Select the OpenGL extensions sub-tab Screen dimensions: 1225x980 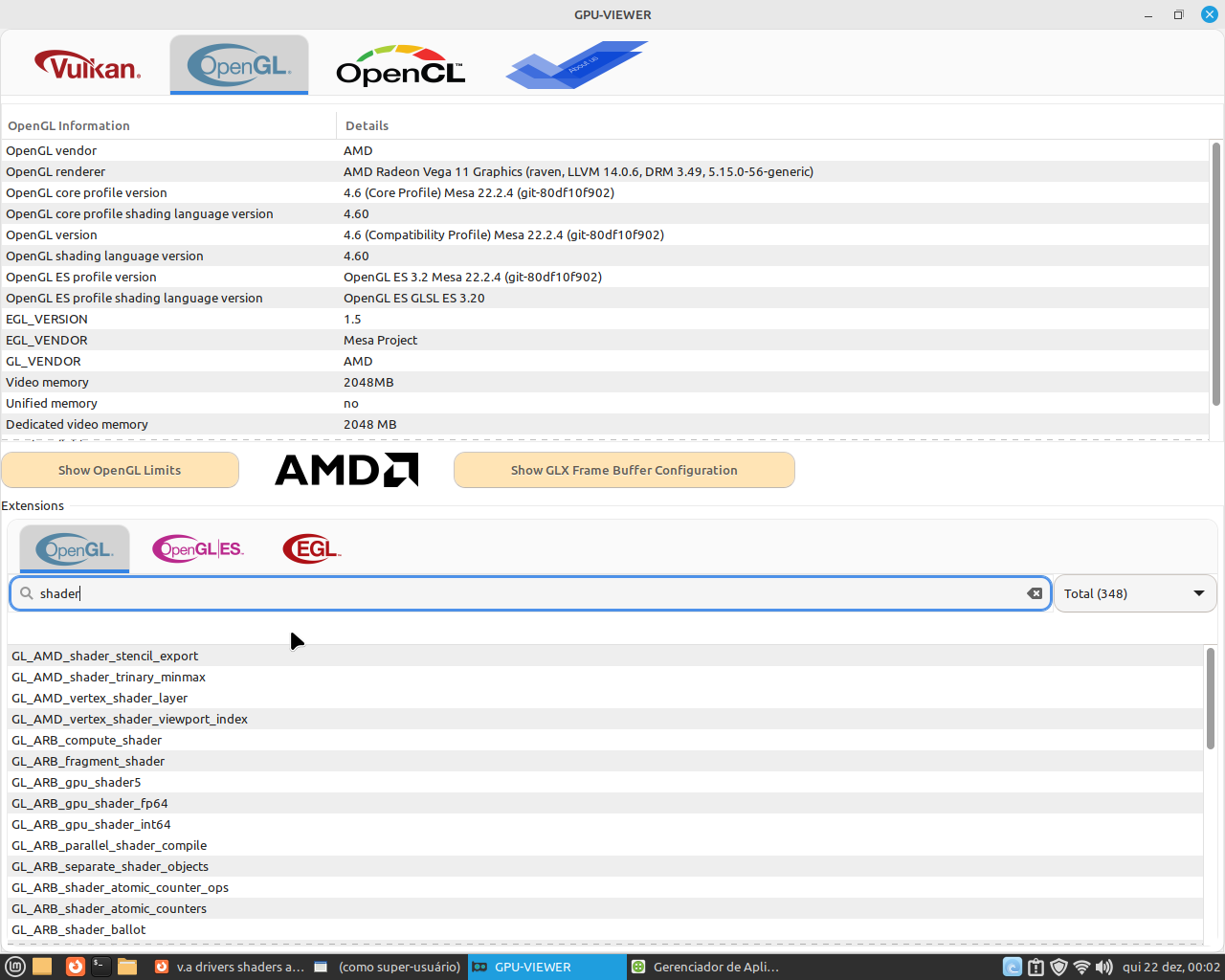pyautogui.click(x=75, y=549)
